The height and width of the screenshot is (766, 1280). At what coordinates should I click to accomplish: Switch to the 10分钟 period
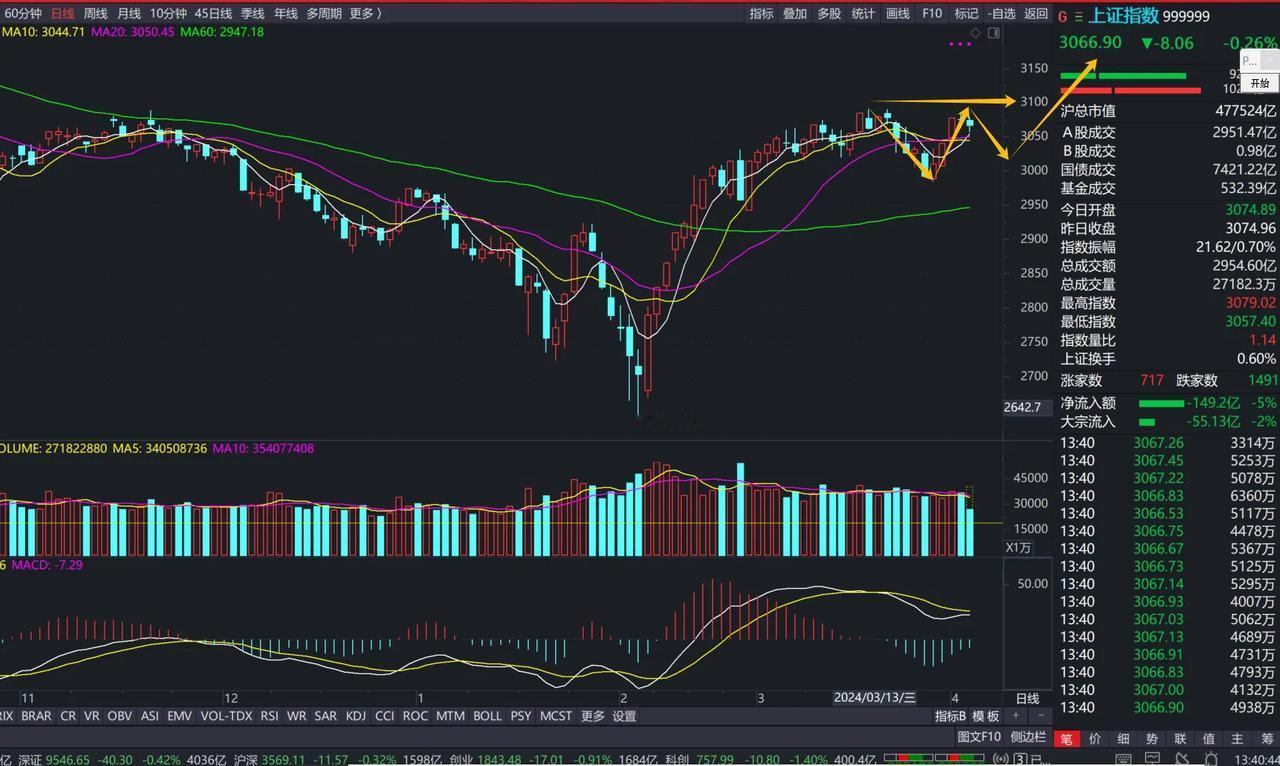[x=168, y=13]
